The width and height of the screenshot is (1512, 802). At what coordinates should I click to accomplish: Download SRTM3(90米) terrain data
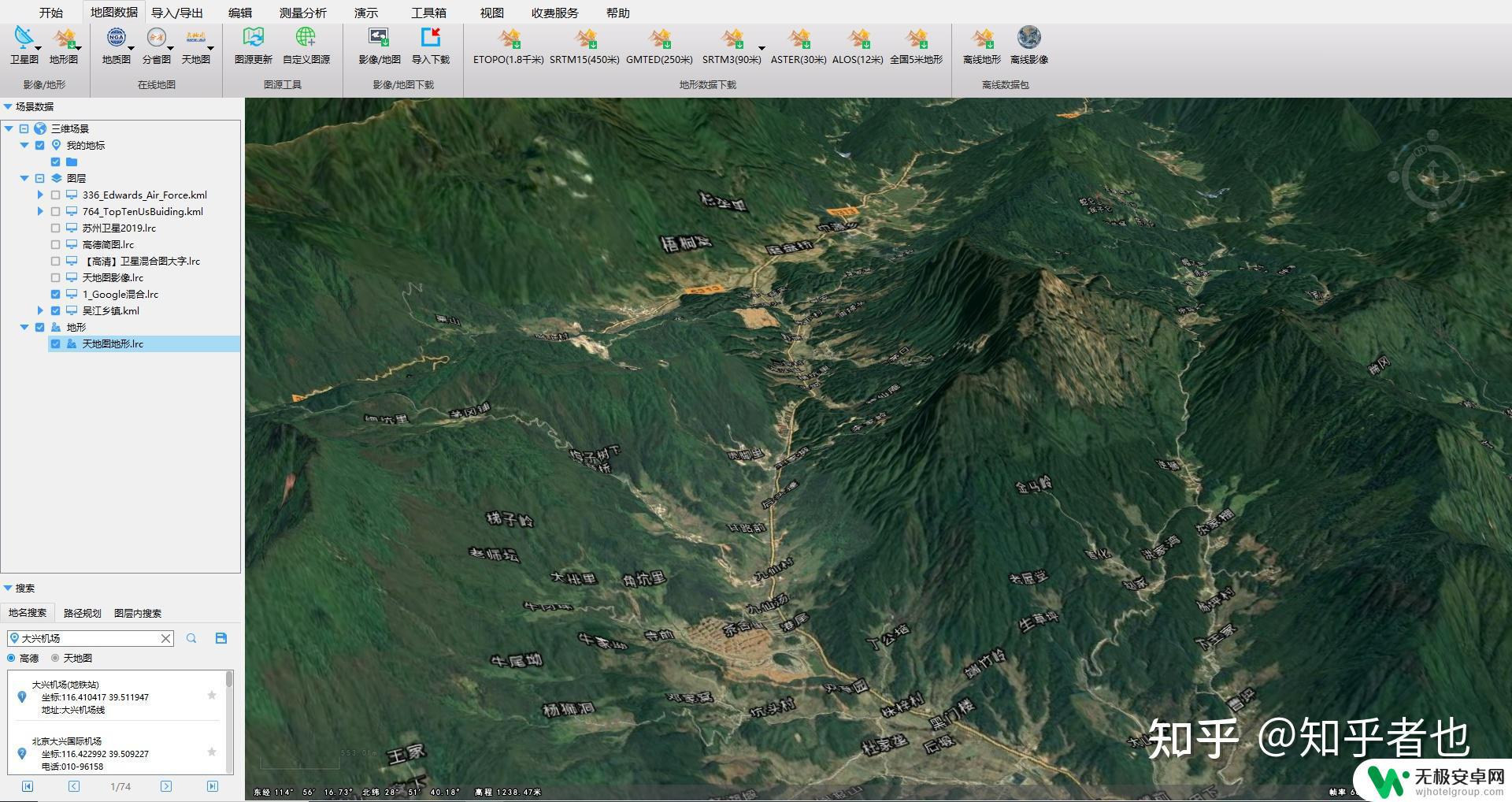click(732, 46)
